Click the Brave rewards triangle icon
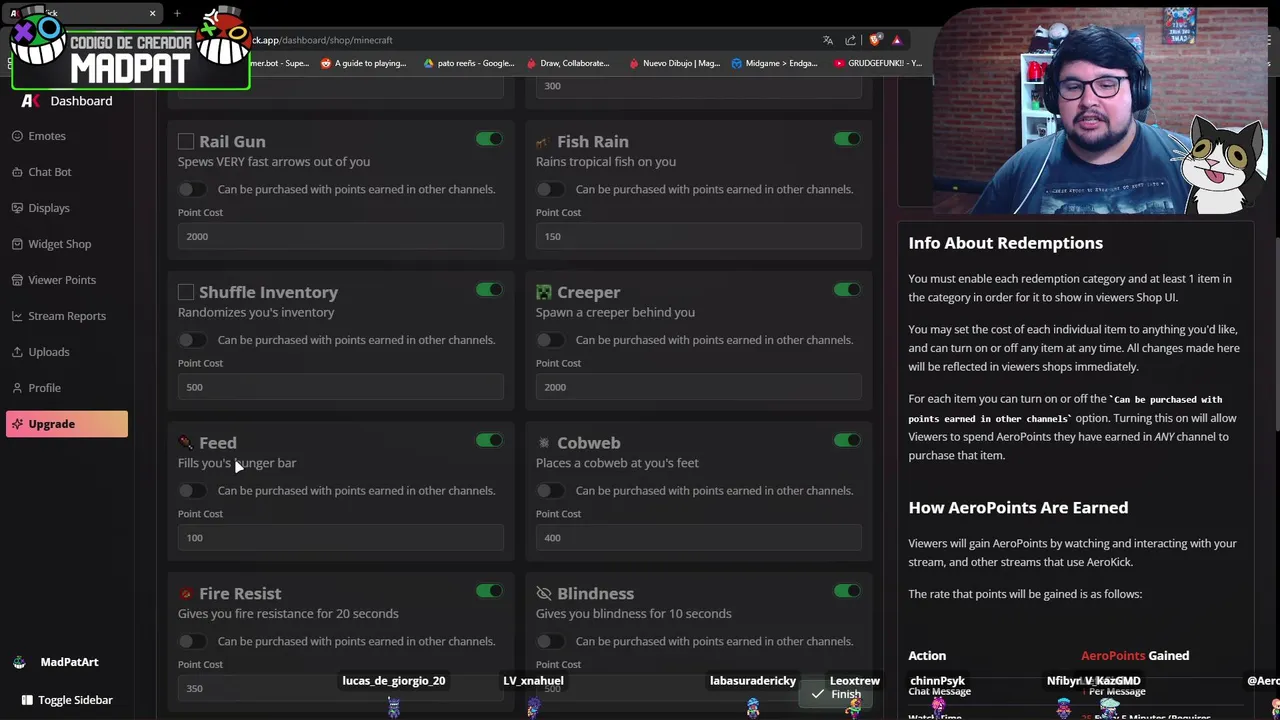This screenshot has height=720, width=1280. coord(897,40)
